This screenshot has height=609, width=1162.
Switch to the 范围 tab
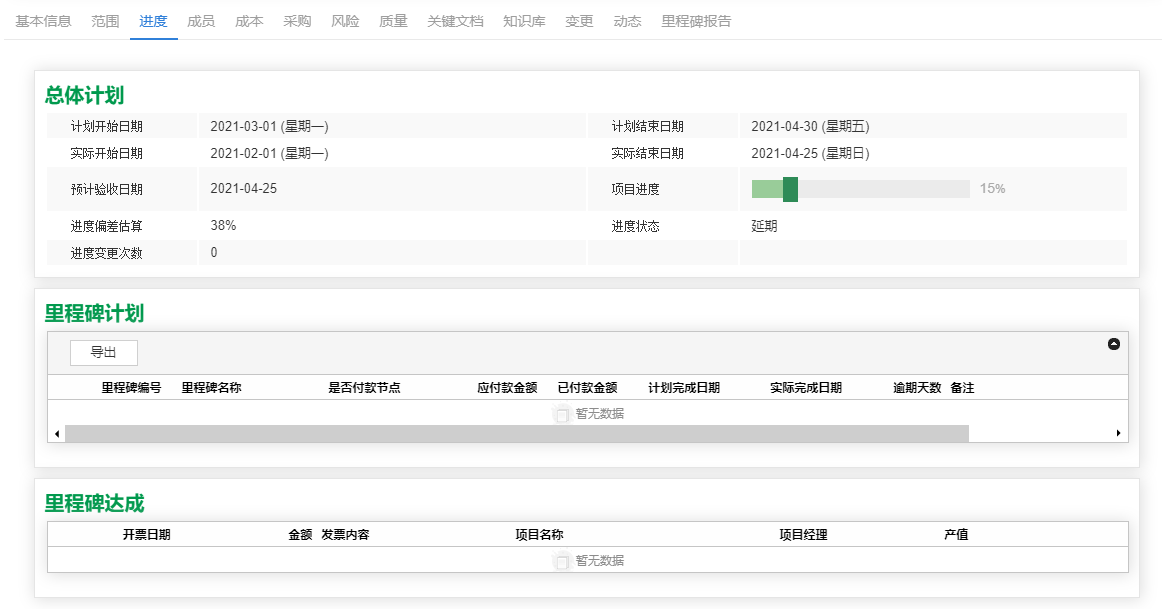coord(105,21)
